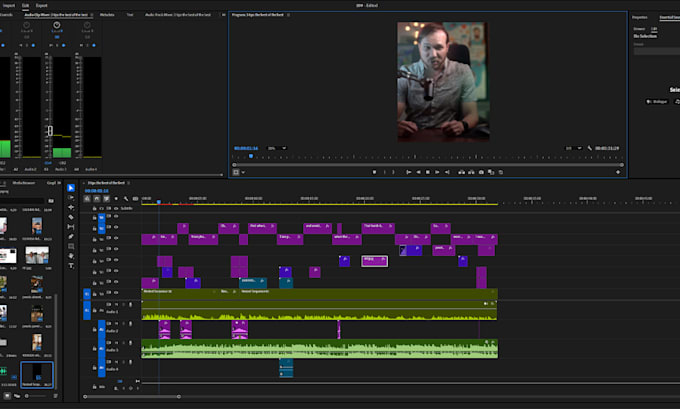Screen dimensions: 680x409
Task: Switch to the Import workspace tab
Action: (9, 6)
